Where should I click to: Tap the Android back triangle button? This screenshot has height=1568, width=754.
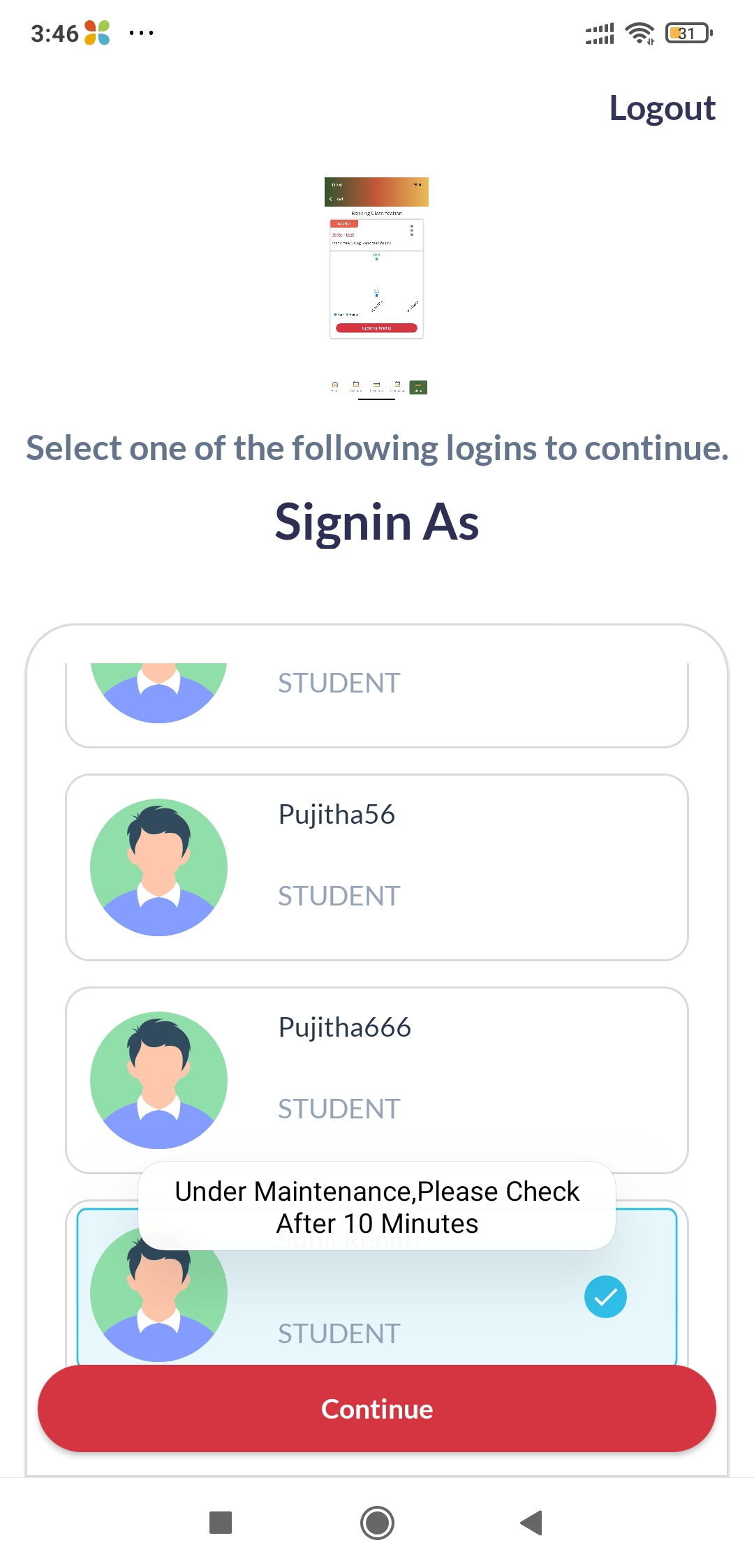click(532, 1522)
